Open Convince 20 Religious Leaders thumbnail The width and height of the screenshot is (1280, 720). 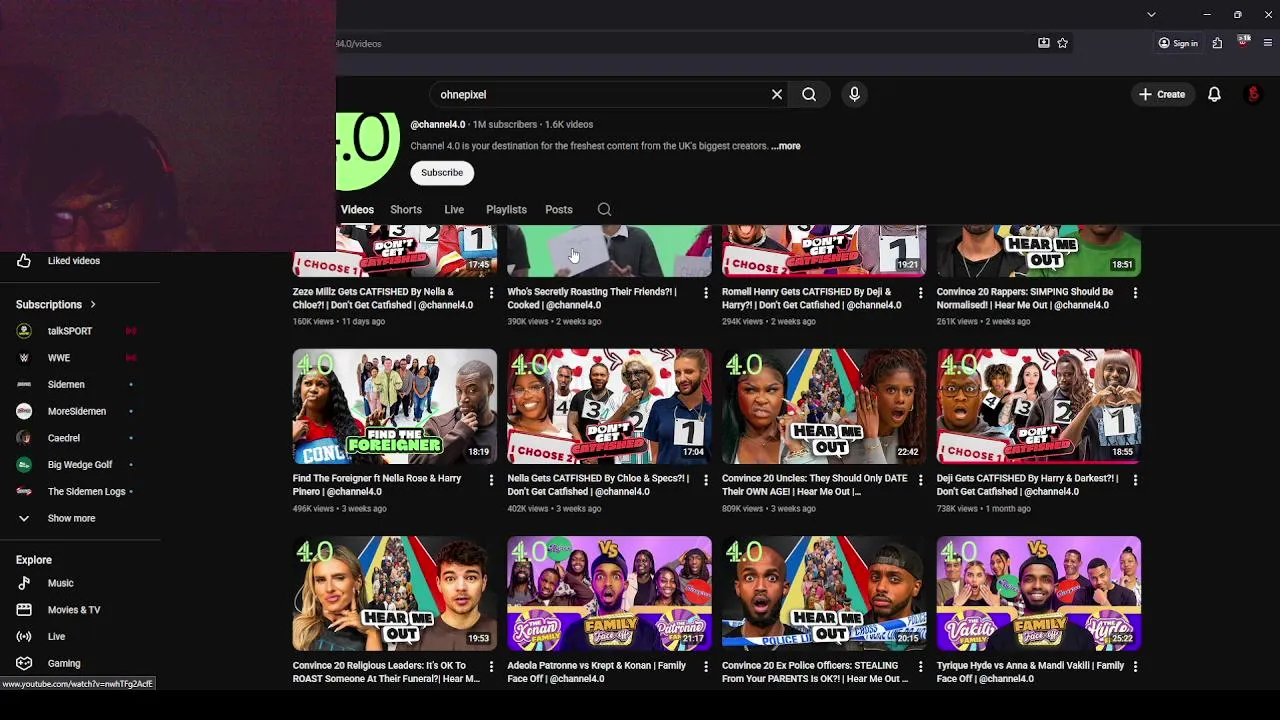pyautogui.click(x=394, y=593)
